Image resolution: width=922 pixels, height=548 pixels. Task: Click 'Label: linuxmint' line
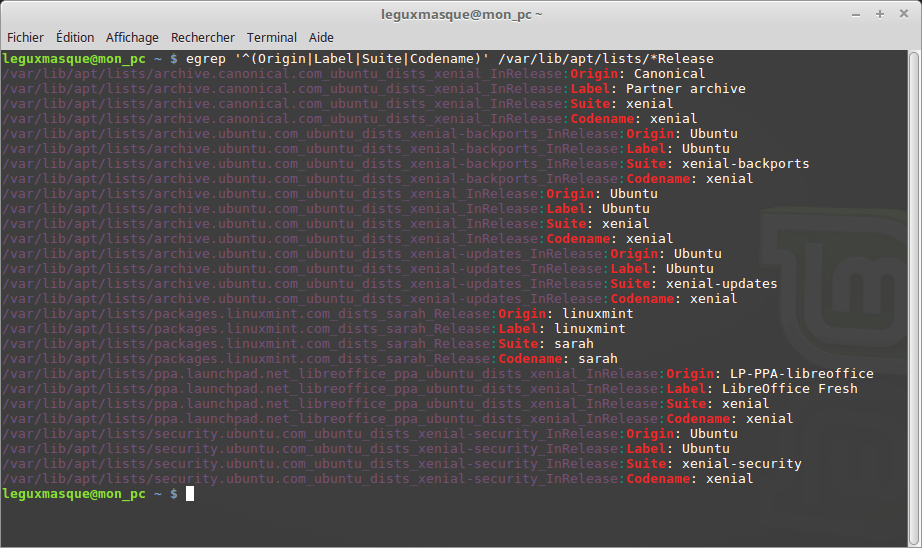(x=314, y=329)
